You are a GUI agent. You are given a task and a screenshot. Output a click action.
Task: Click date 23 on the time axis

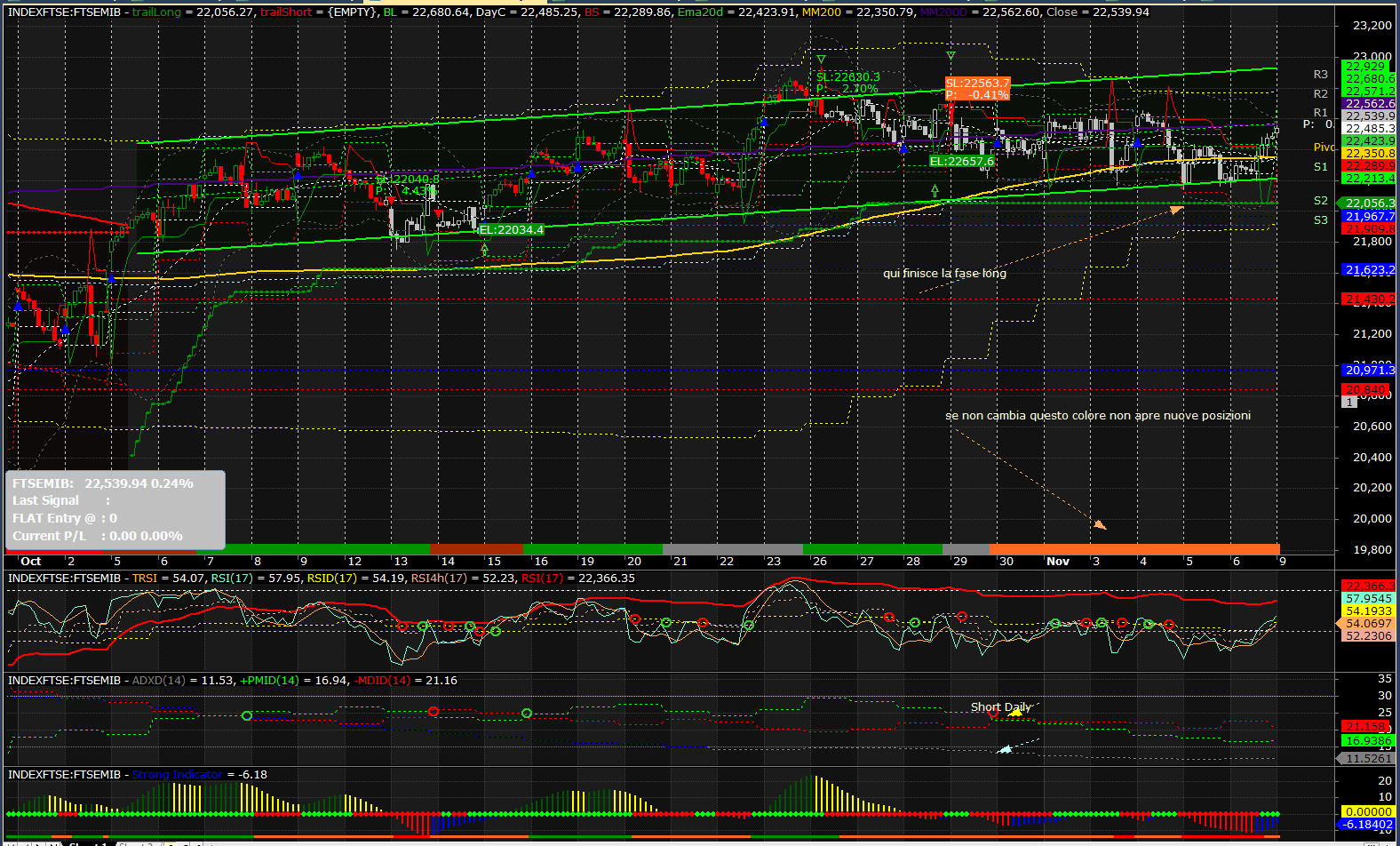click(x=774, y=561)
